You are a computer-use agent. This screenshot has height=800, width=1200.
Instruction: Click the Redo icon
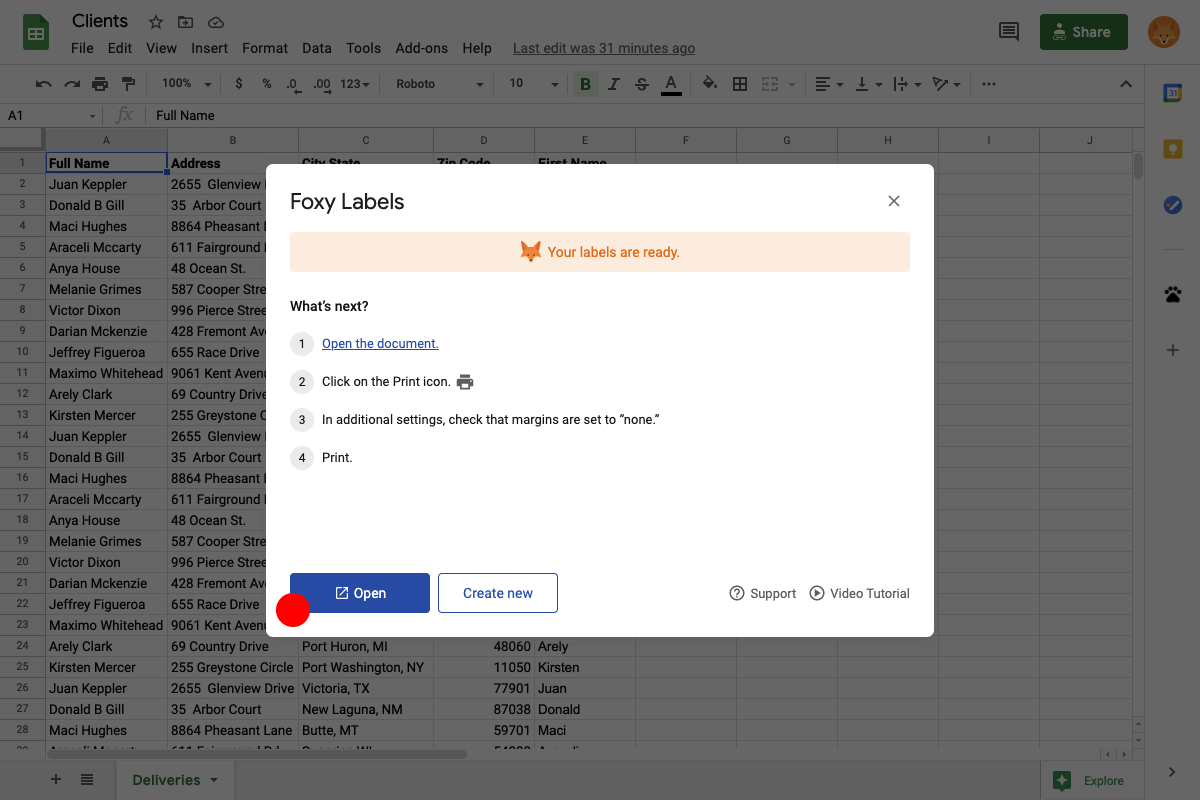pyautogui.click(x=72, y=84)
